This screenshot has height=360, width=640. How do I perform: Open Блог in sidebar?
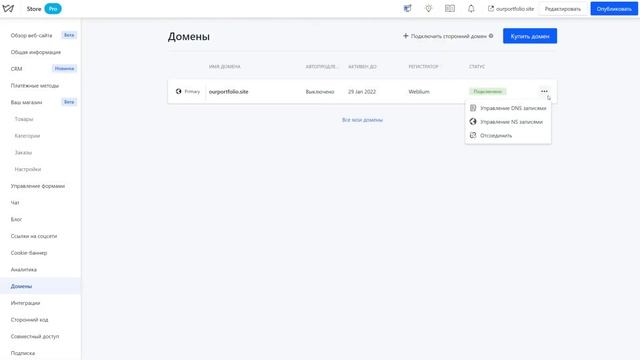click(x=16, y=220)
